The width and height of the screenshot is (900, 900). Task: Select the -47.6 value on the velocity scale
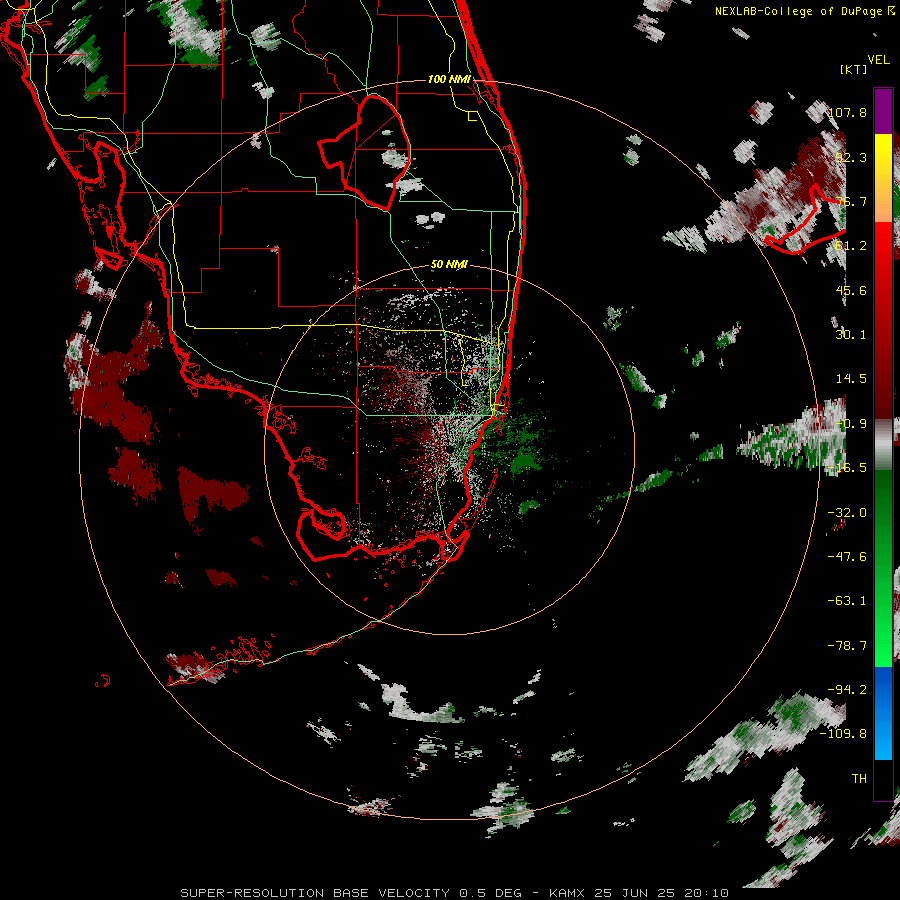[x=847, y=557]
